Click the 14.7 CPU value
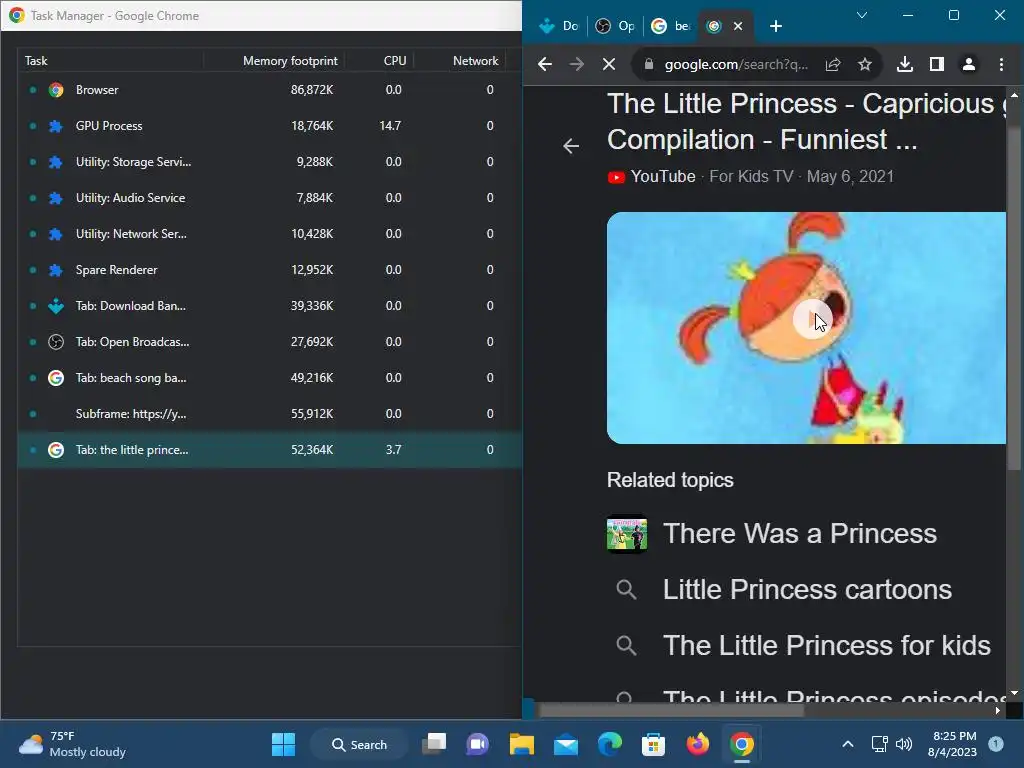Viewport: 1024px width, 768px height. [391, 125]
